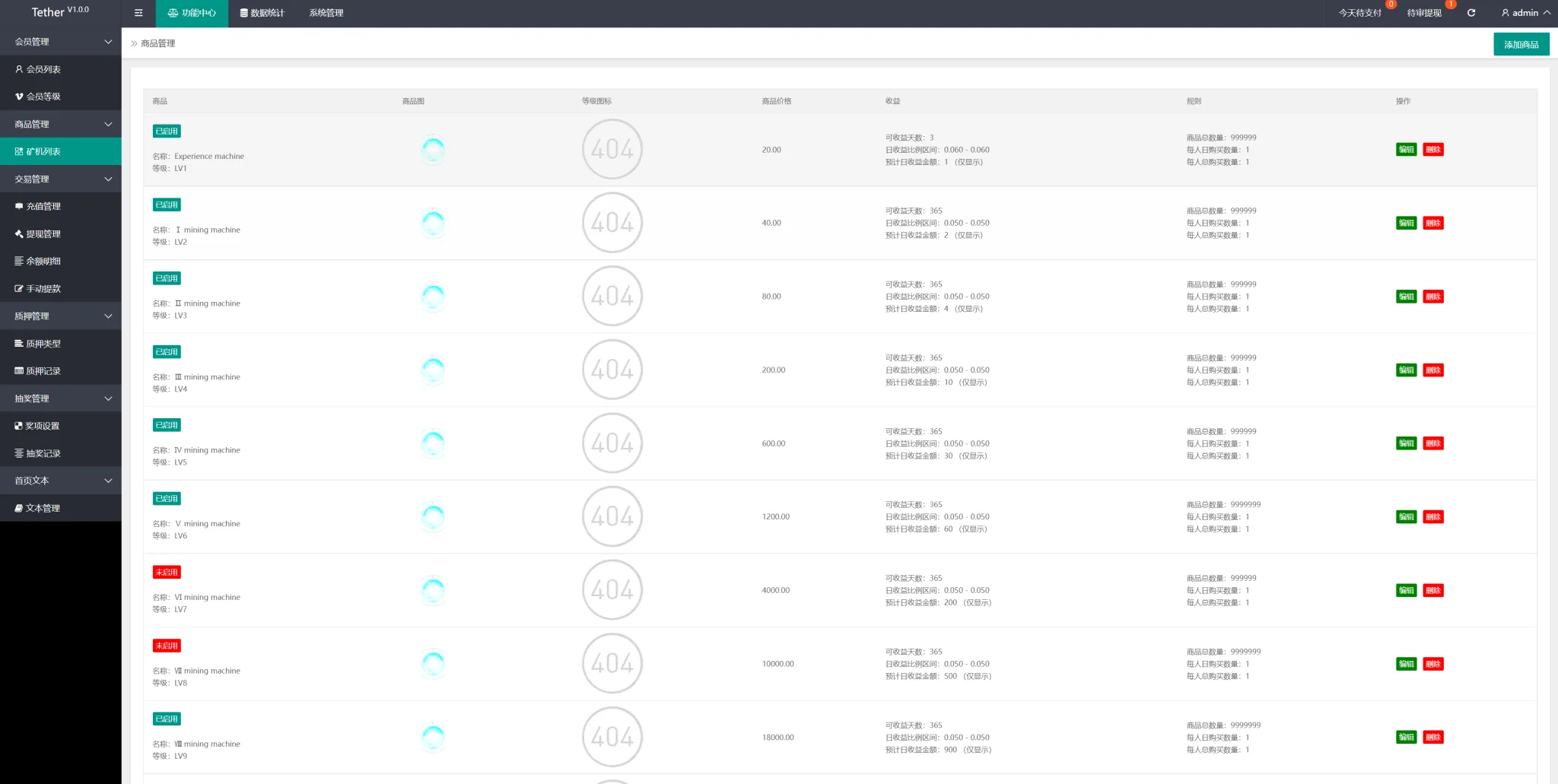1558x784 pixels.
Task: Toggle 未启用 status of VI mining machine
Action: 167,573
